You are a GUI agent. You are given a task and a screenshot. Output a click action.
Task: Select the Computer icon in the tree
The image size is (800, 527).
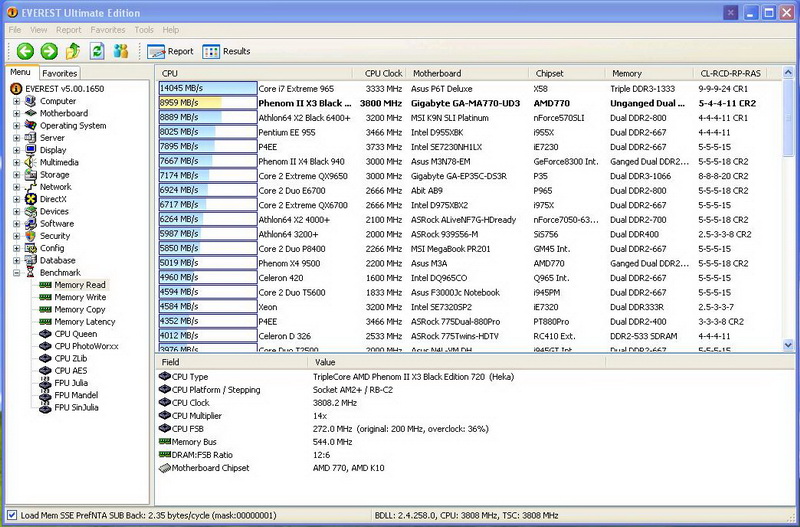coord(31,101)
